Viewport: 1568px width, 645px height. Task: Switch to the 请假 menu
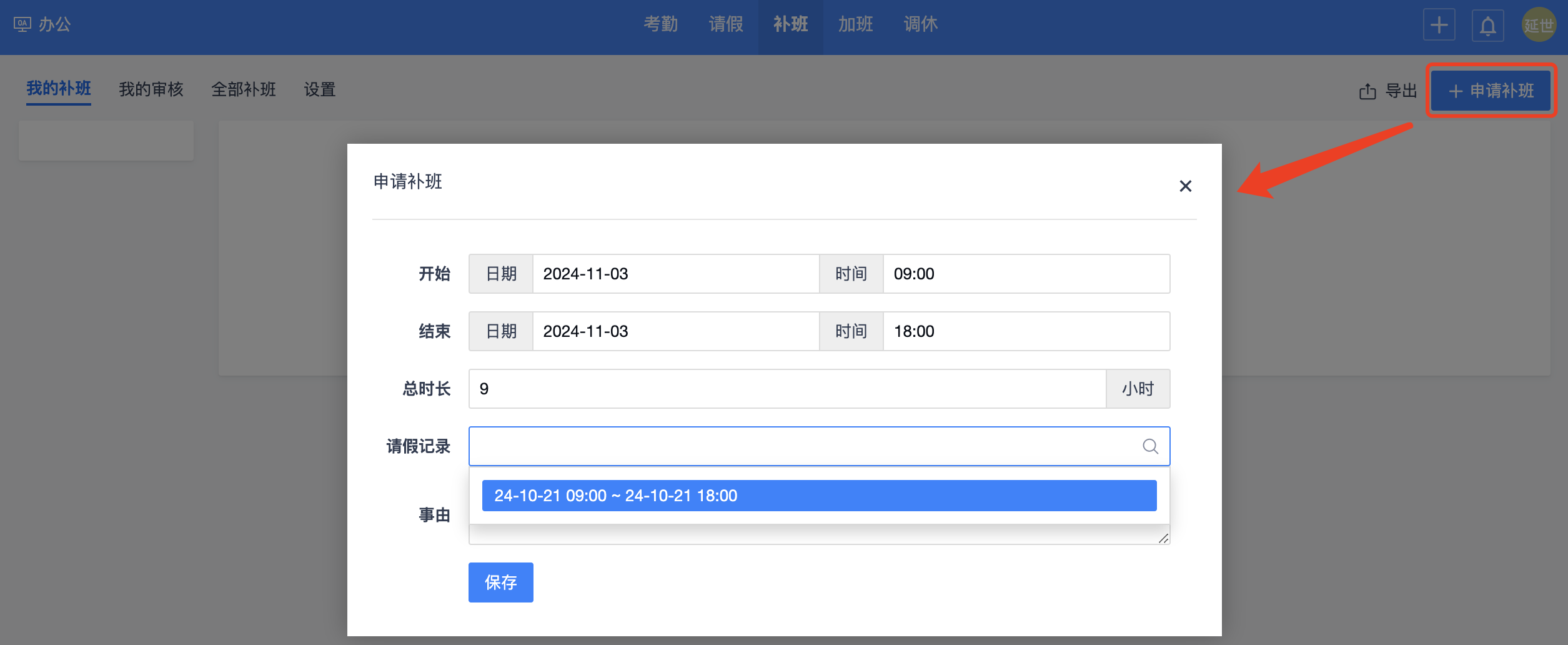pyautogui.click(x=726, y=24)
